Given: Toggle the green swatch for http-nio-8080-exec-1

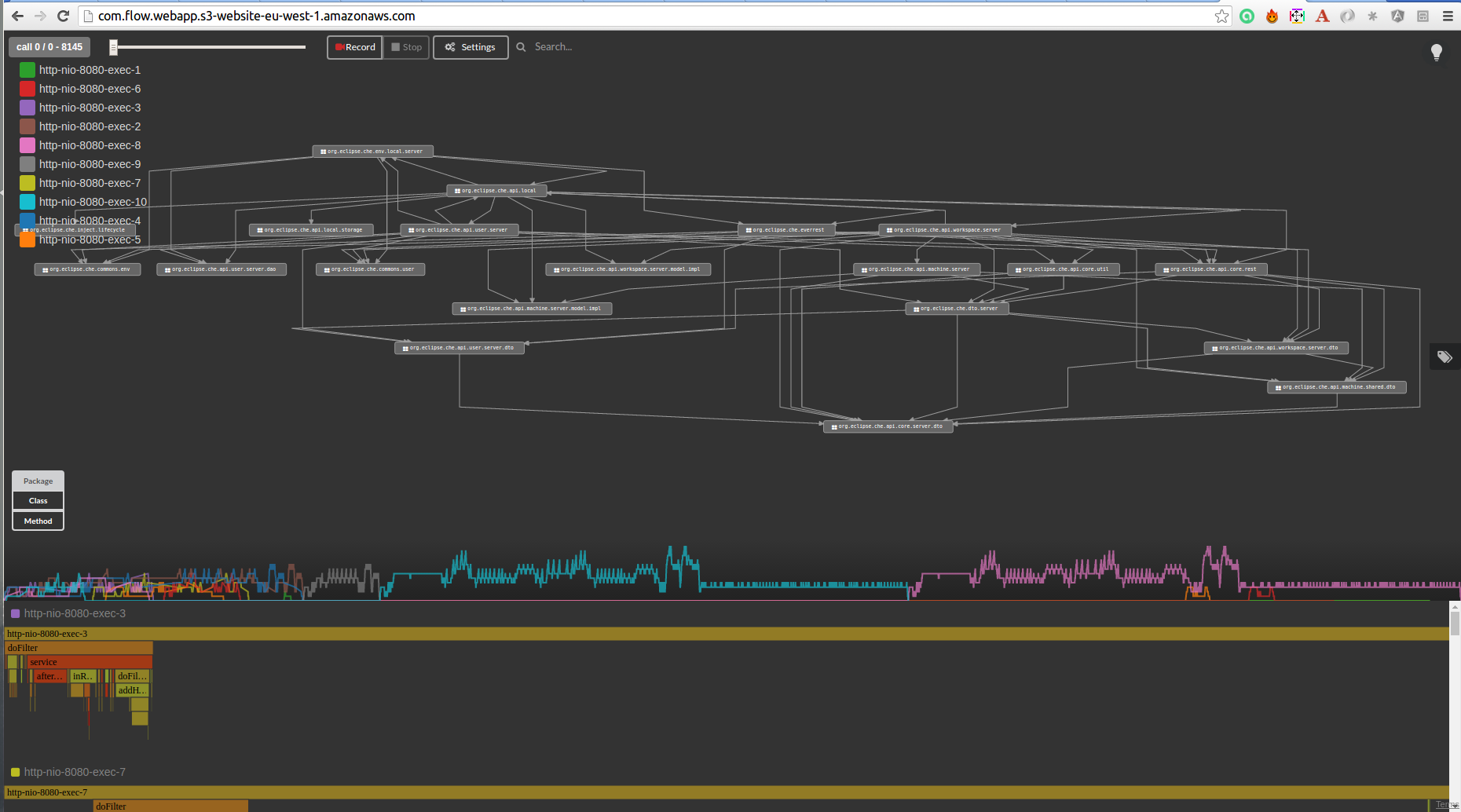Looking at the screenshot, I should click(x=26, y=69).
